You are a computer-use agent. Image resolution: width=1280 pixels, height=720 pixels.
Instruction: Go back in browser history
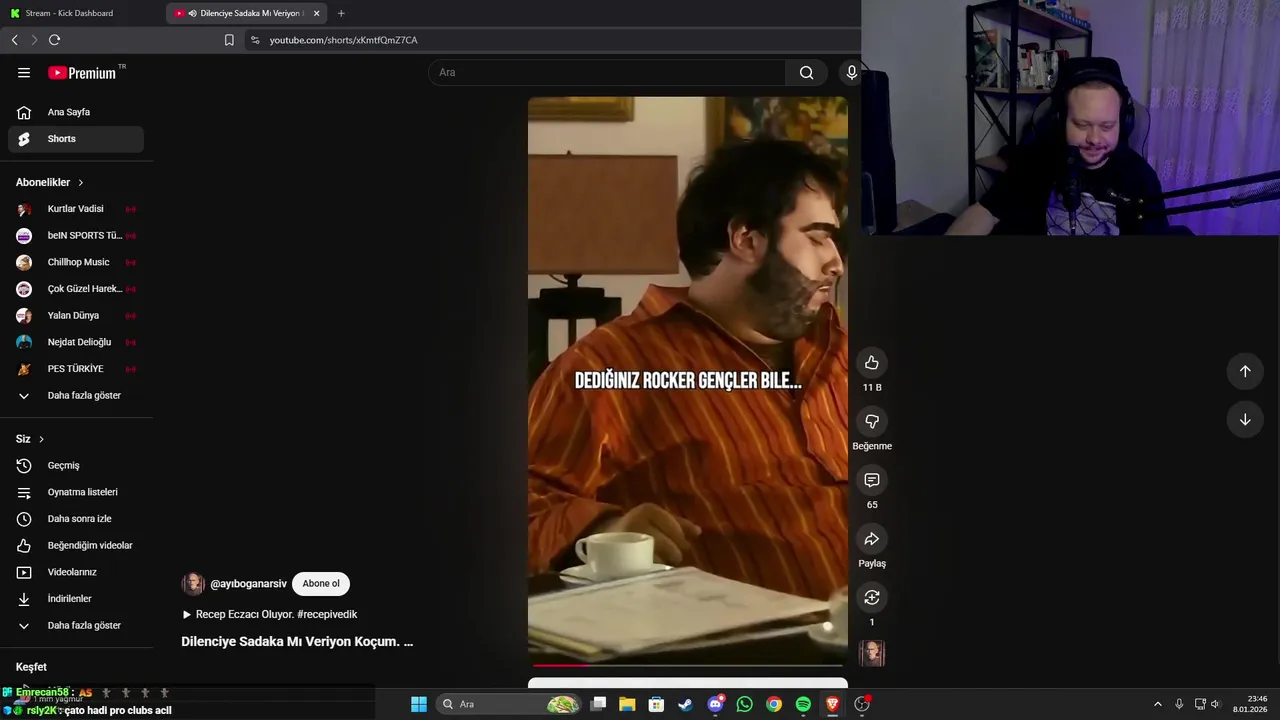[x=15, y=40]
